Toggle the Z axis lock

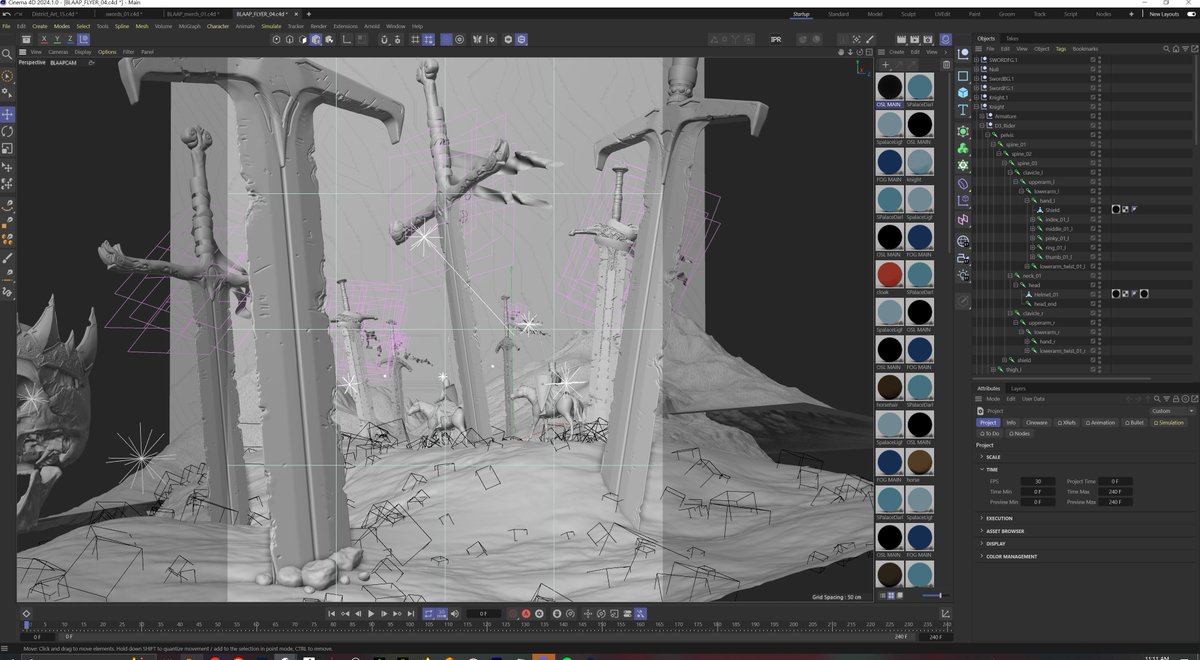point(69,39)
